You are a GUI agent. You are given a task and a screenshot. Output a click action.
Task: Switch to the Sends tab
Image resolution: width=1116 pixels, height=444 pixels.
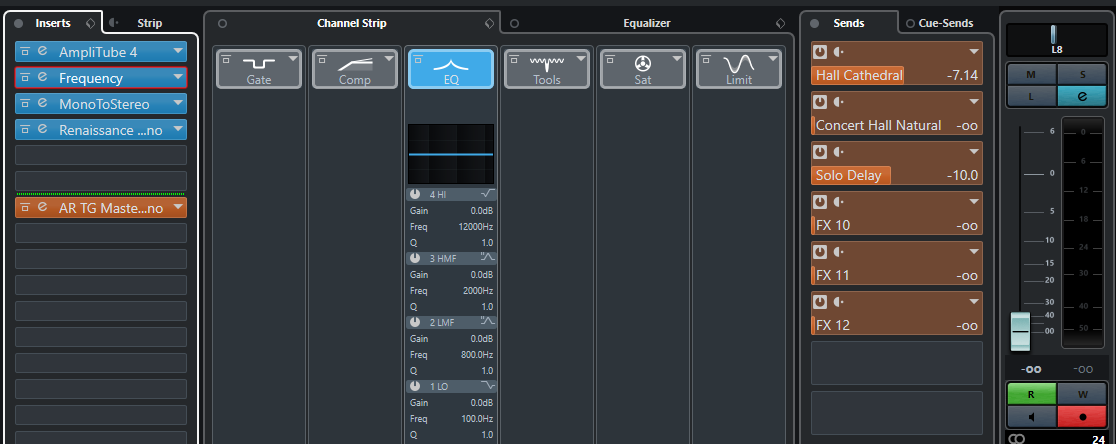(848, 23)
